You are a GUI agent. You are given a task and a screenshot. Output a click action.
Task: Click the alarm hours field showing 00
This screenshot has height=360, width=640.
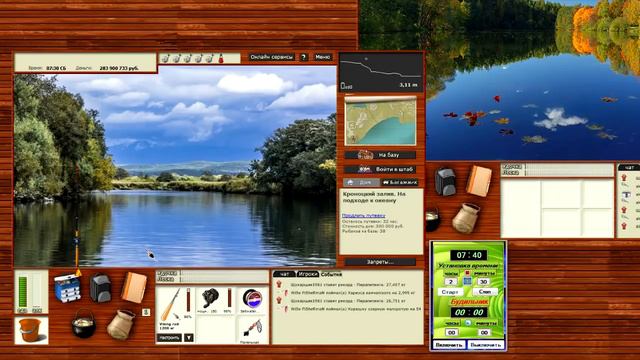coord(451,333)
